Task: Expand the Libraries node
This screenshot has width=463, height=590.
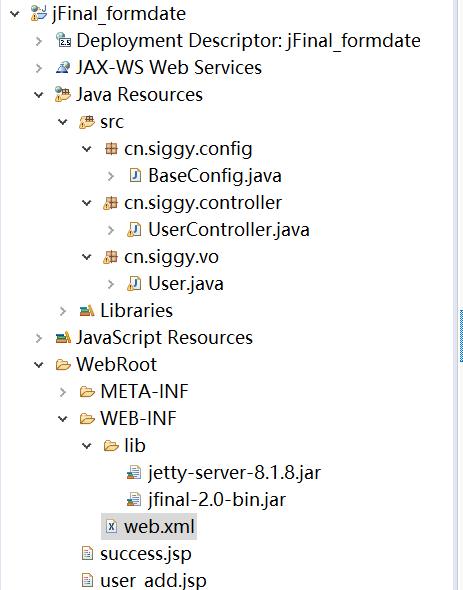Action: pos(63,311)
